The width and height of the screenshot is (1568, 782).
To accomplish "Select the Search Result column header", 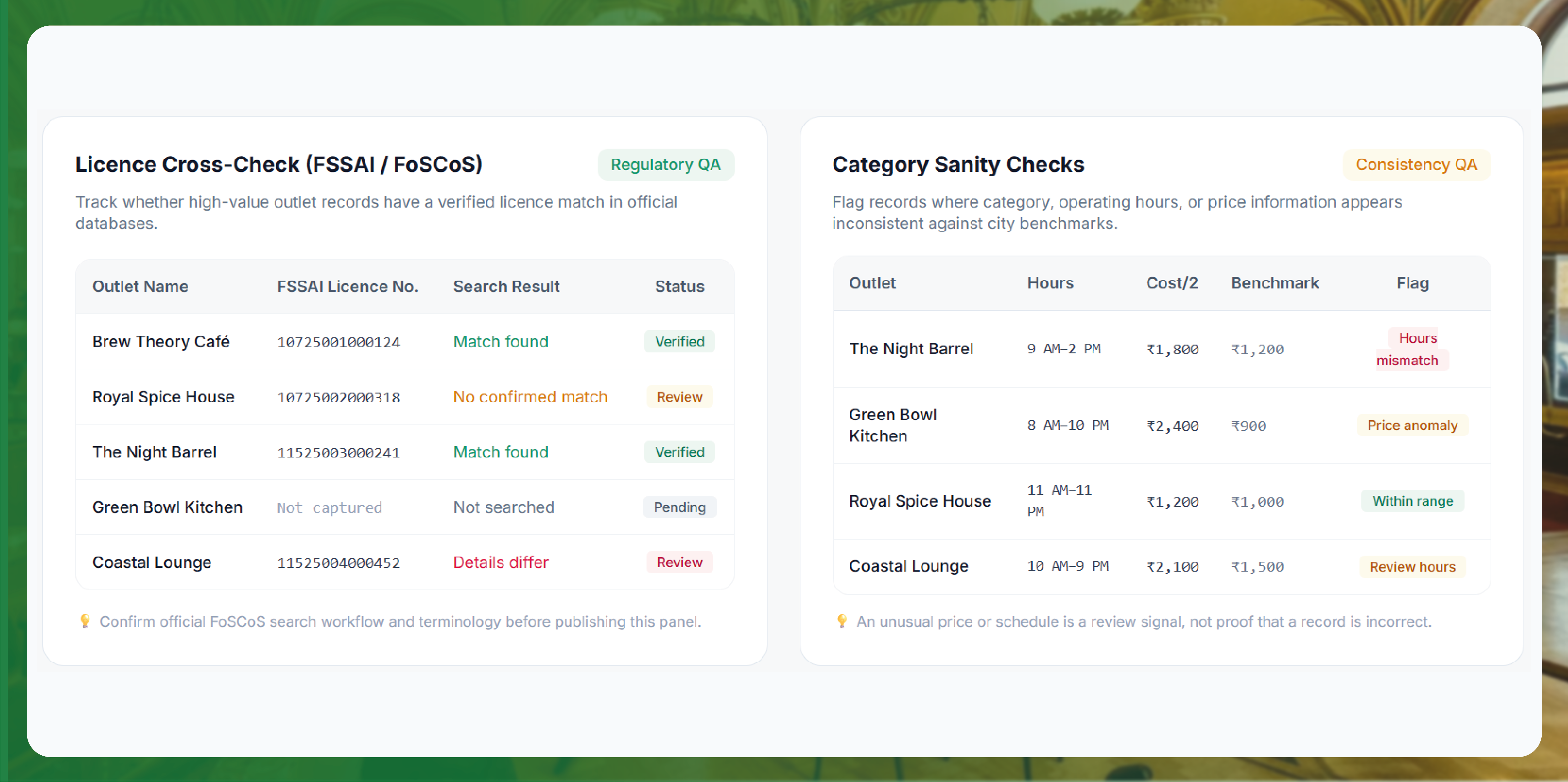I will [506, 287].
